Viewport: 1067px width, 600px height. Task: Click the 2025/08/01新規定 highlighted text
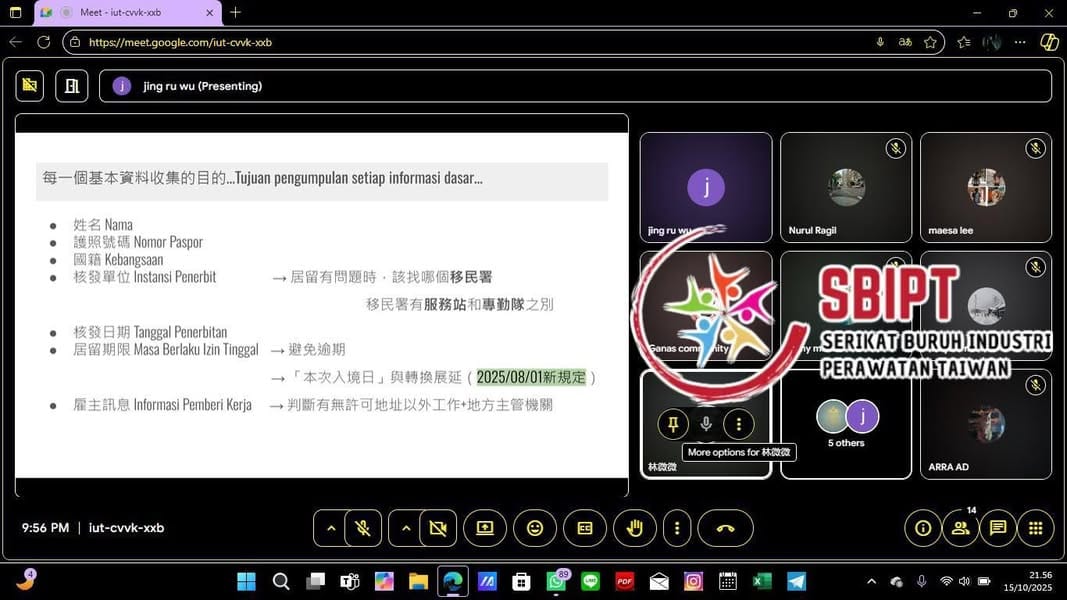point(531,377)
